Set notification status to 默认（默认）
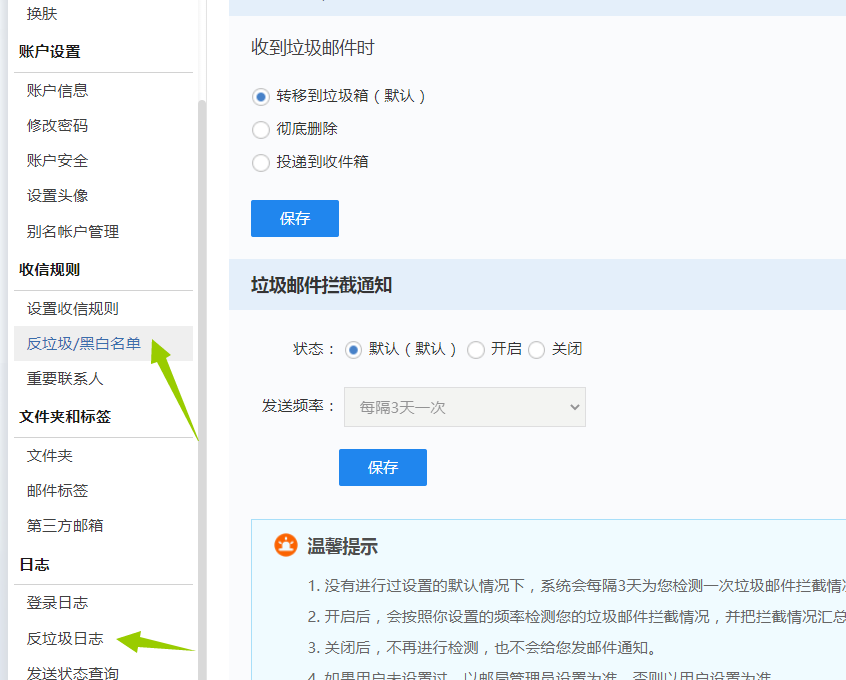This screenshot has height=680, width=846. pos(353,350)
